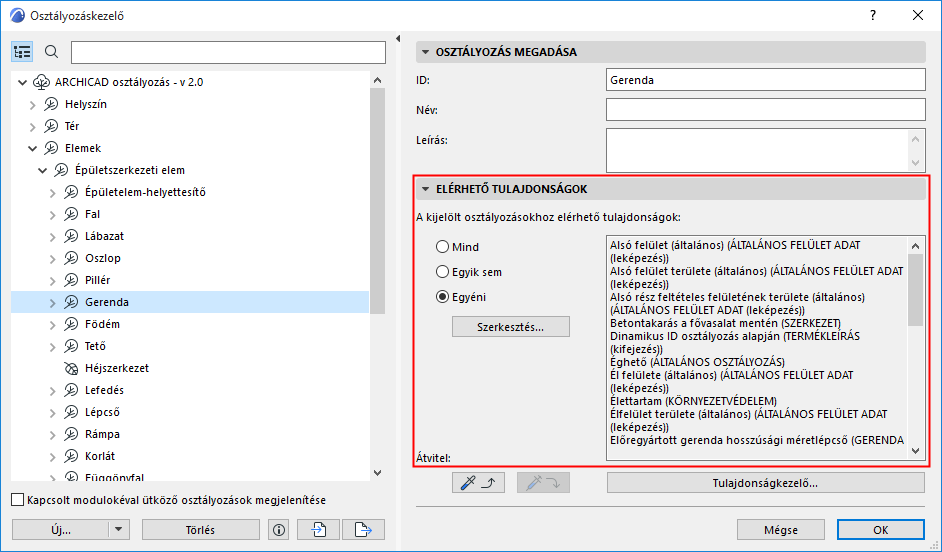Collapse the ARCHICAD osztályozás root node

click(x=23, y=82)
